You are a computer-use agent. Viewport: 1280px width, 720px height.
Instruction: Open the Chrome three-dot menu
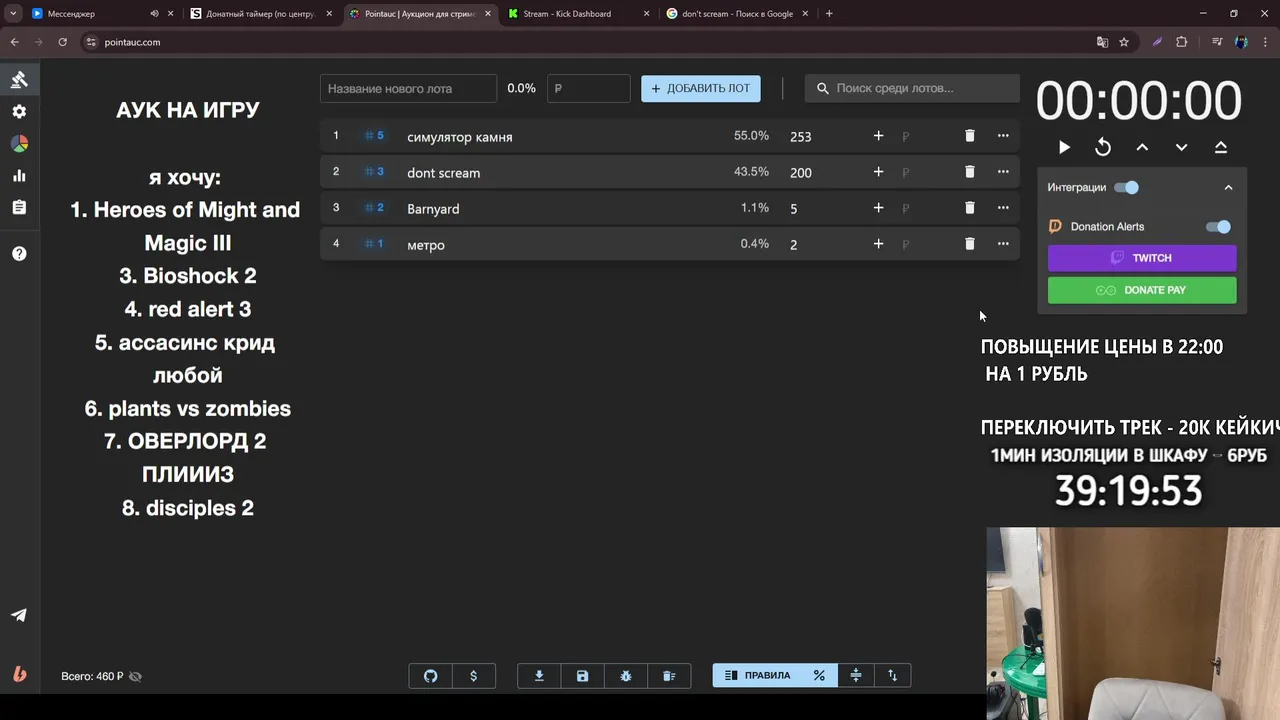click(1265, 42)
